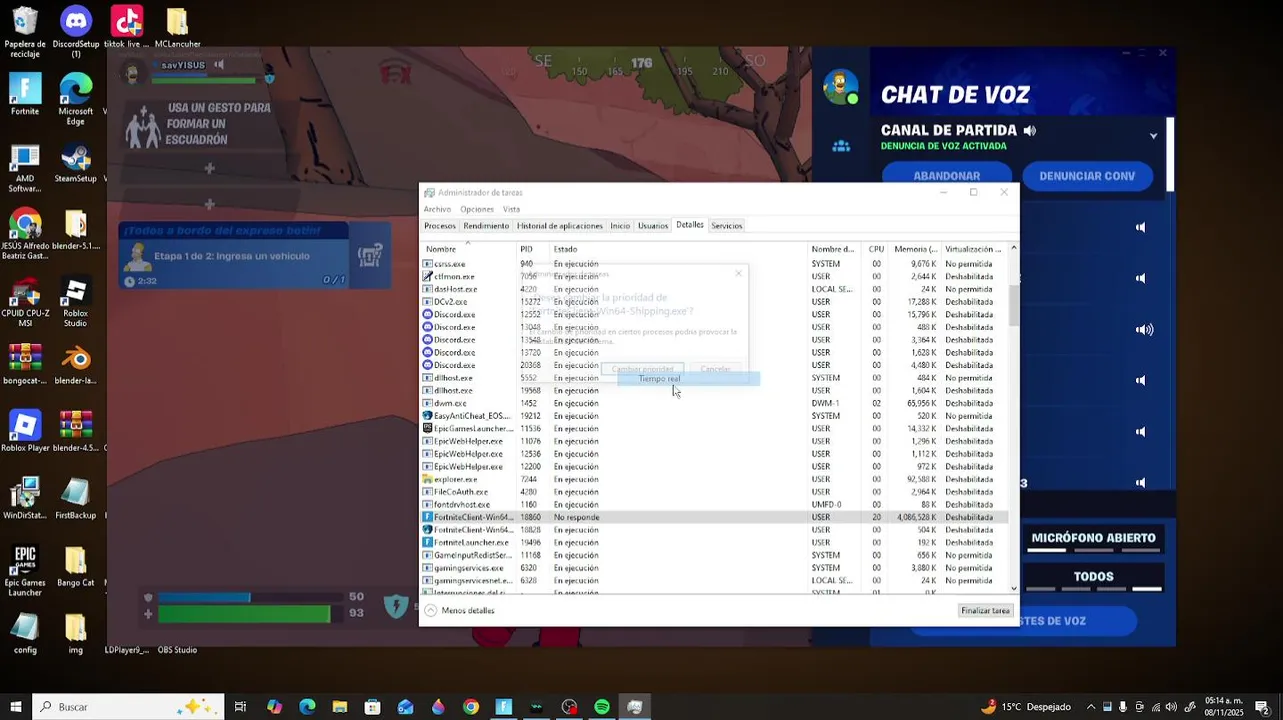Open the Archivo menu in Task Manager

[x=437, y=209]
